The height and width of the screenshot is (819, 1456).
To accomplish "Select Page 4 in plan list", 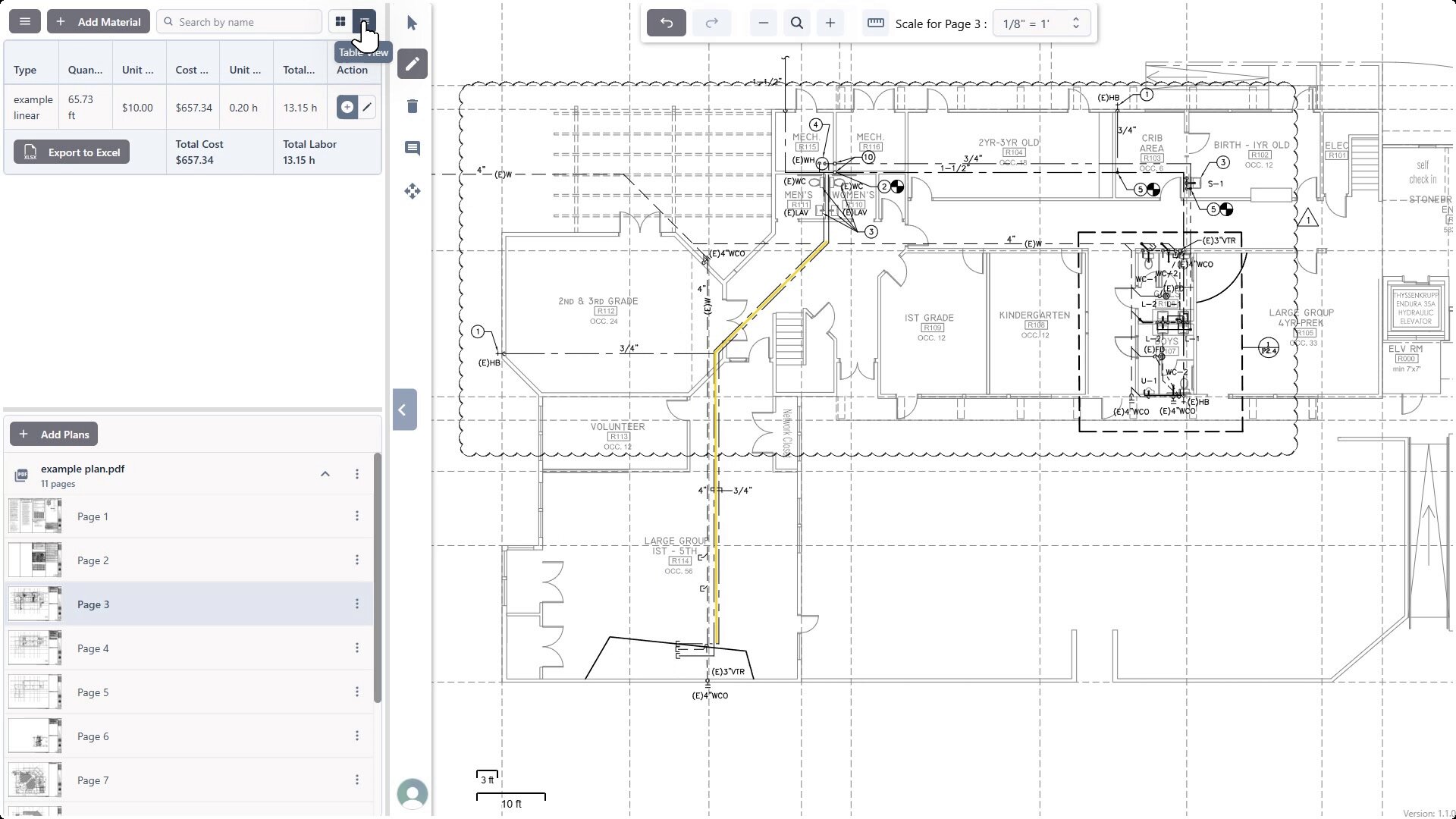I will 190,648.
